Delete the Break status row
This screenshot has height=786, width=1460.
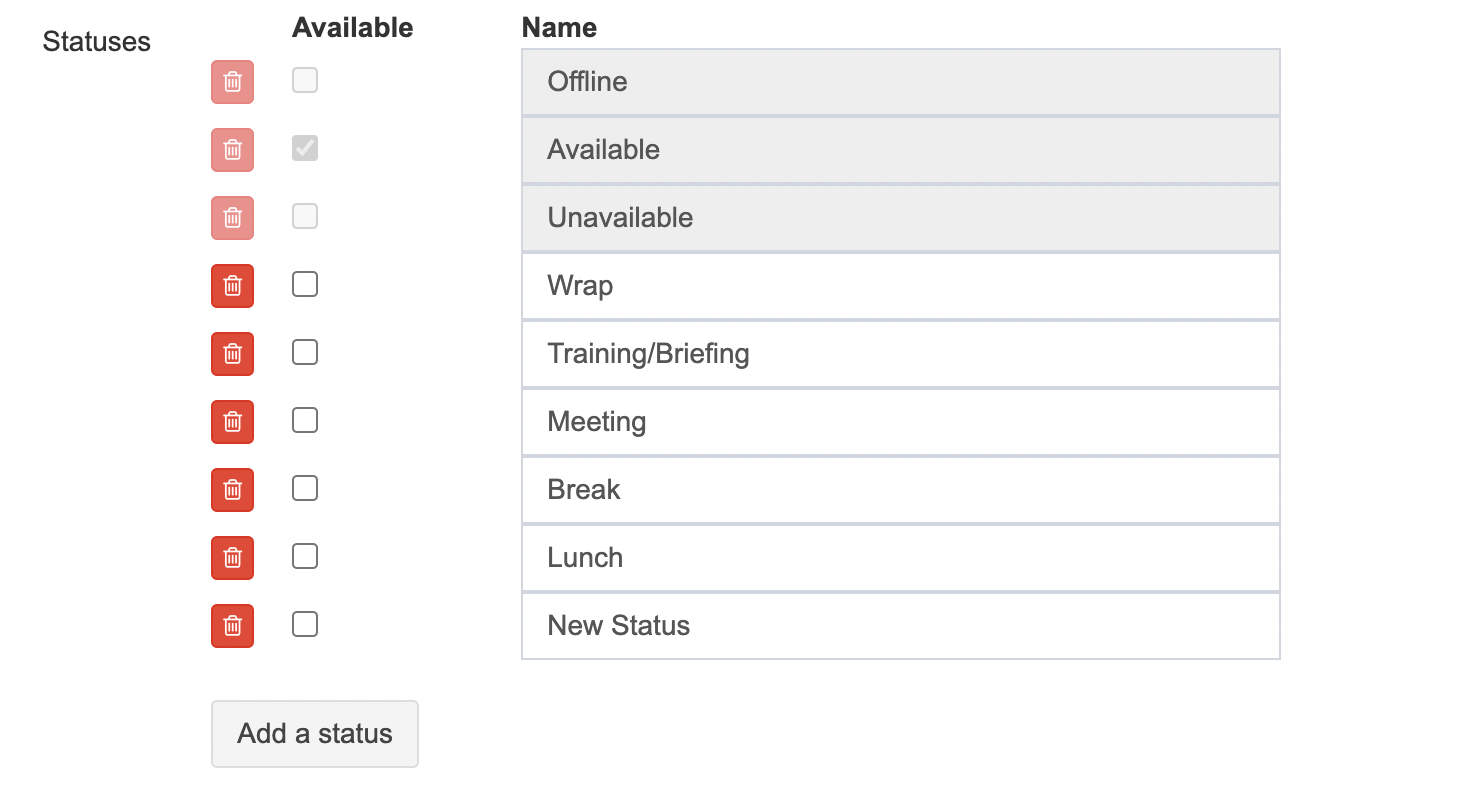click(232, 490)
